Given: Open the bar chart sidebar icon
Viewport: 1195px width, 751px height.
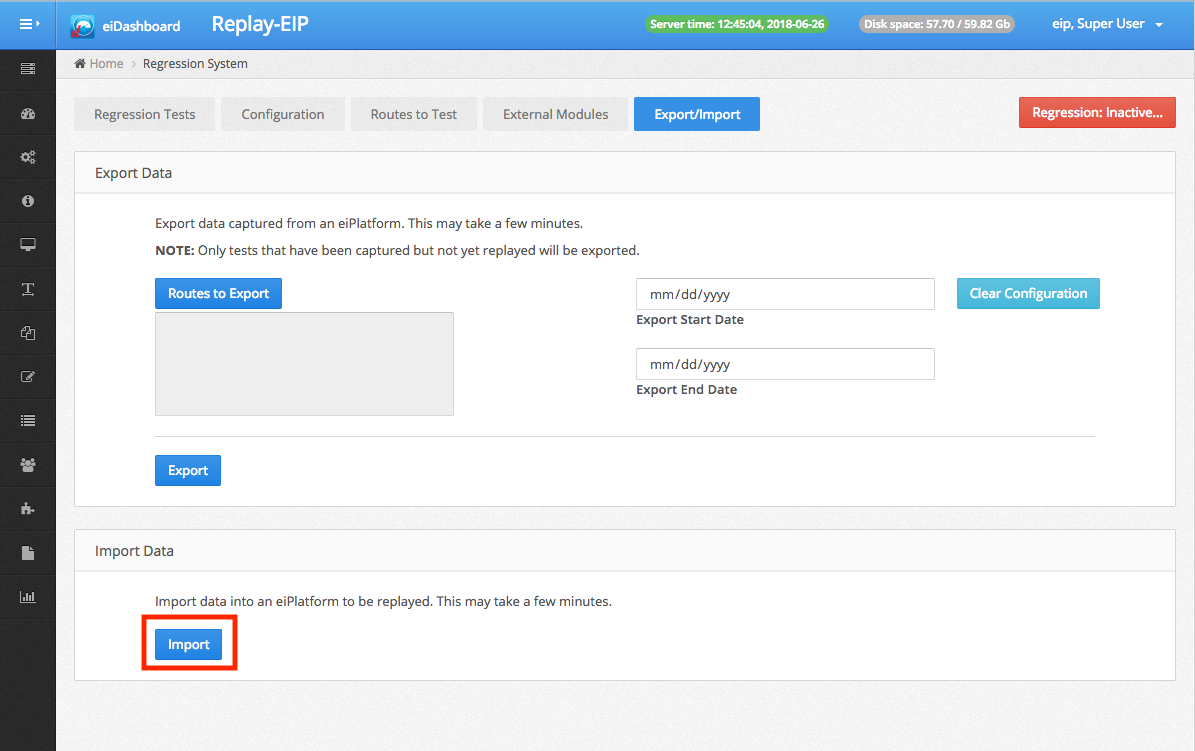Looking at the screenshot, I should coord(28,597).
